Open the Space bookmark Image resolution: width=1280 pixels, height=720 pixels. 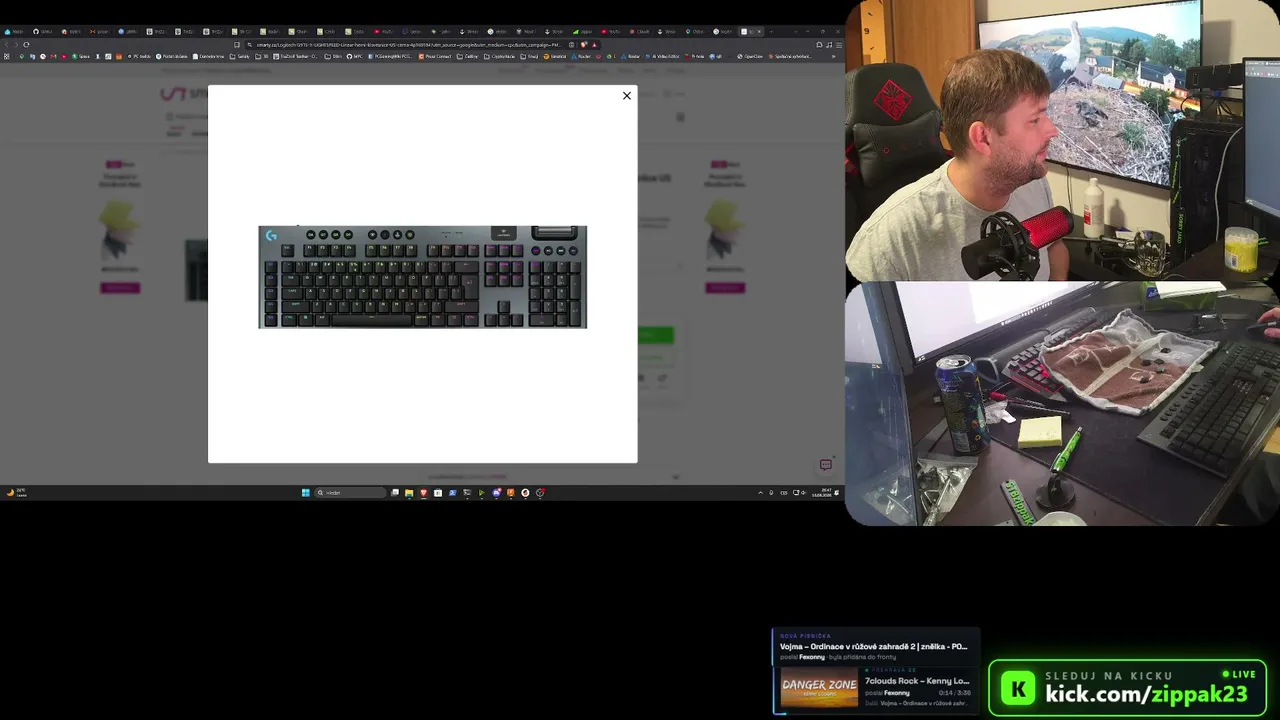tap(81, 56)
